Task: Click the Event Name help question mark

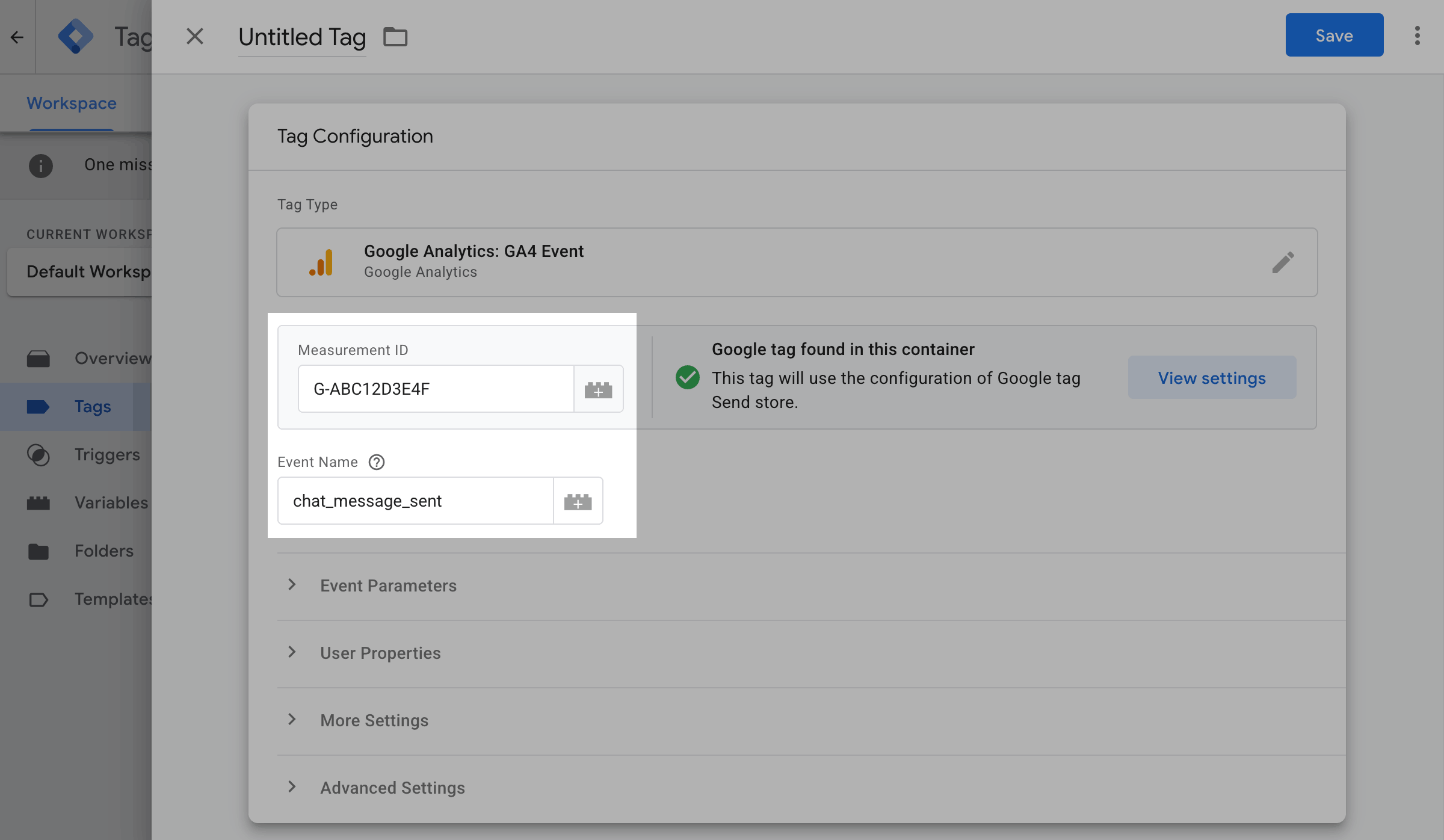Action: pyautogui.click(x=377, y=462)
